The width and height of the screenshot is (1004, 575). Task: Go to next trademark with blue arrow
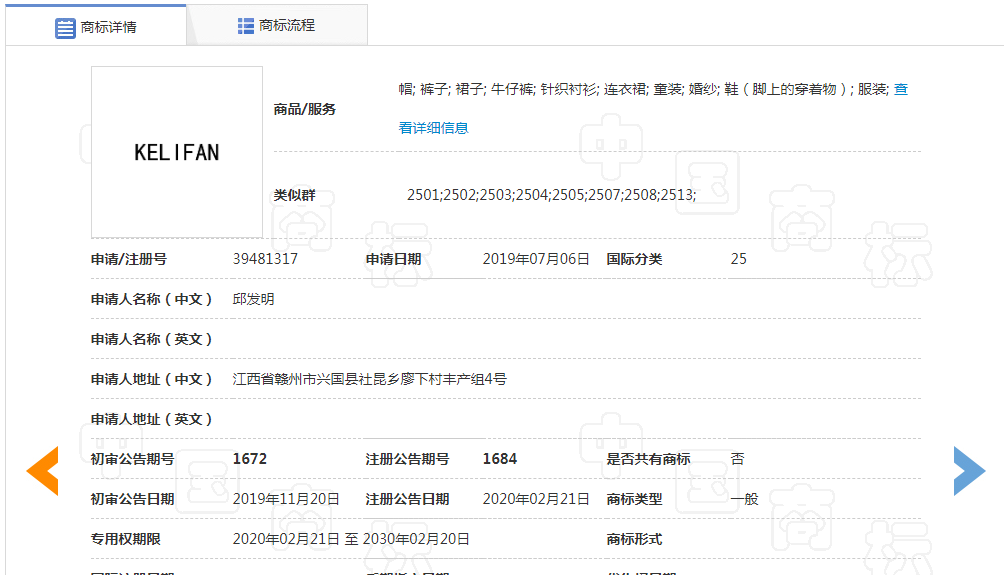(968, 471)
